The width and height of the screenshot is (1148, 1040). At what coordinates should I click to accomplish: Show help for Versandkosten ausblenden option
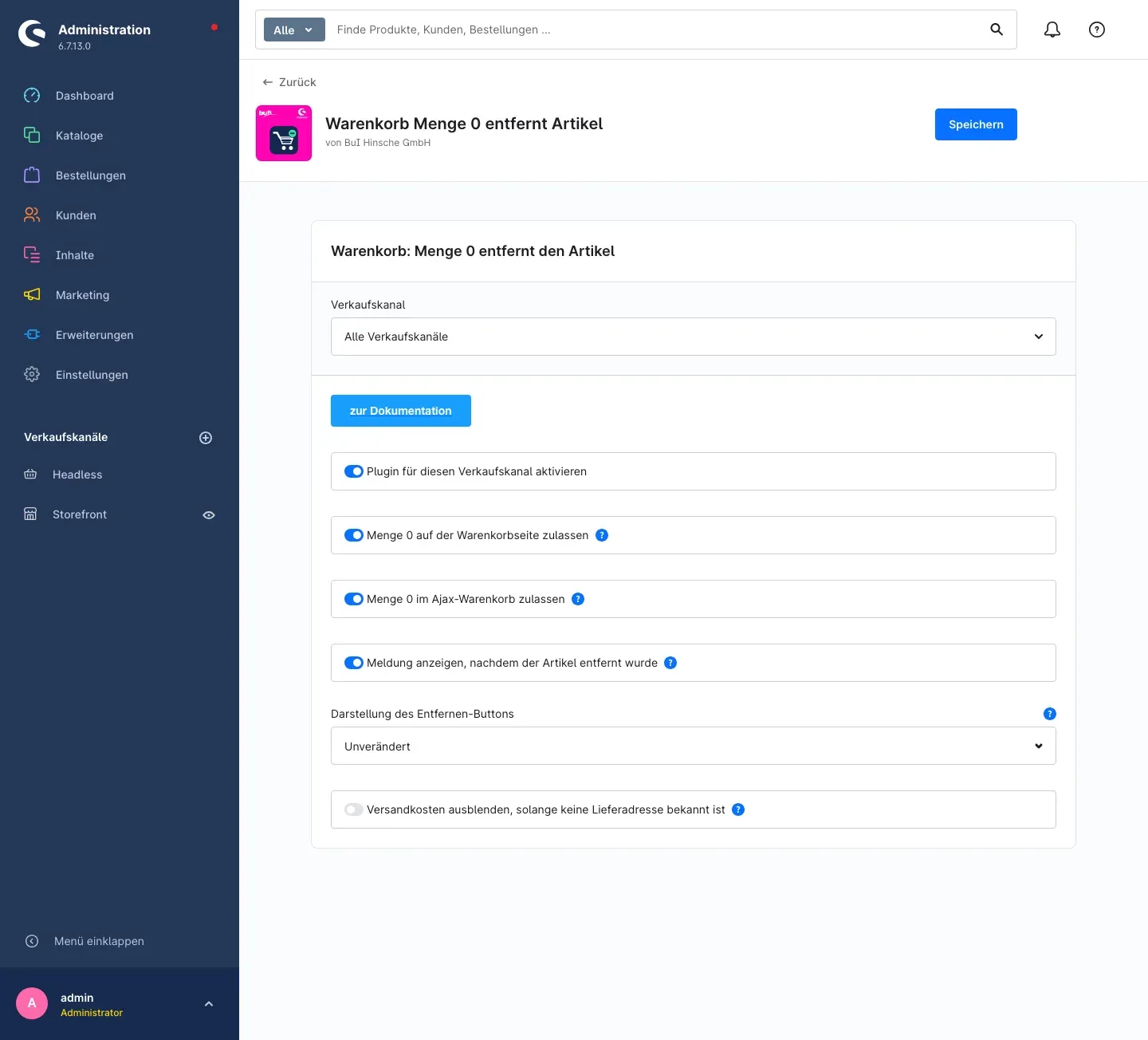point(738,810)
